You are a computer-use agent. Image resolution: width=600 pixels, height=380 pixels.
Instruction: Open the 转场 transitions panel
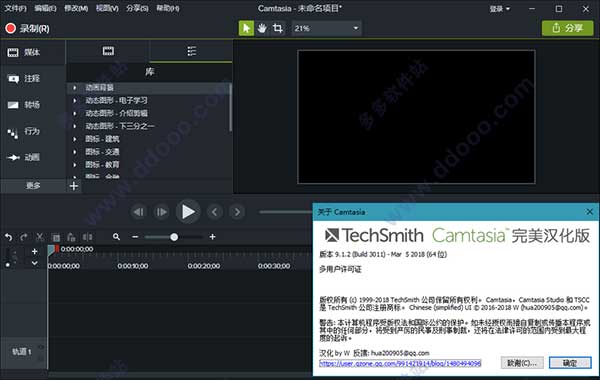point(24,104)
